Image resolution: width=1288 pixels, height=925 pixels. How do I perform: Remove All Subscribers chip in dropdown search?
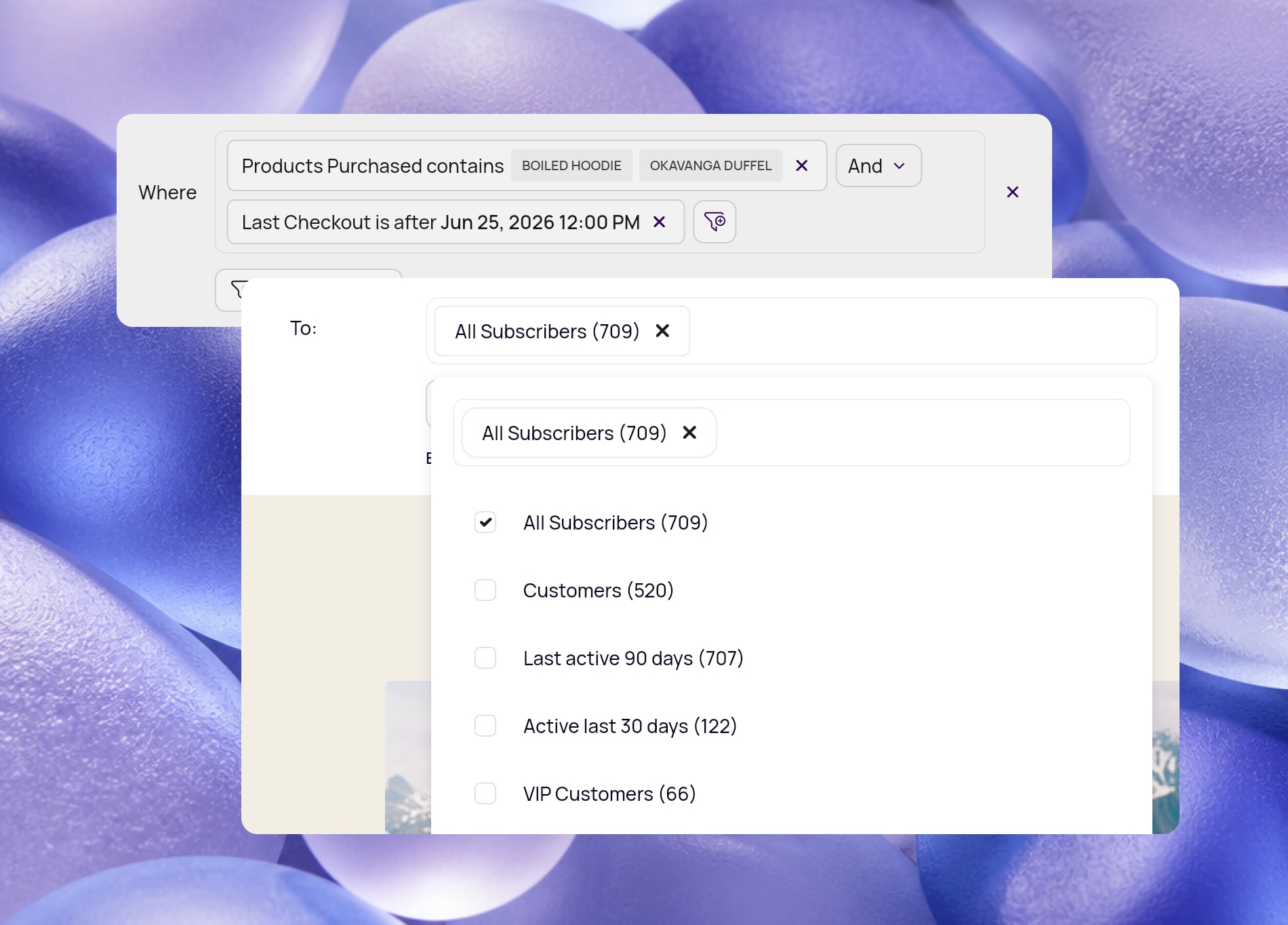689,433
